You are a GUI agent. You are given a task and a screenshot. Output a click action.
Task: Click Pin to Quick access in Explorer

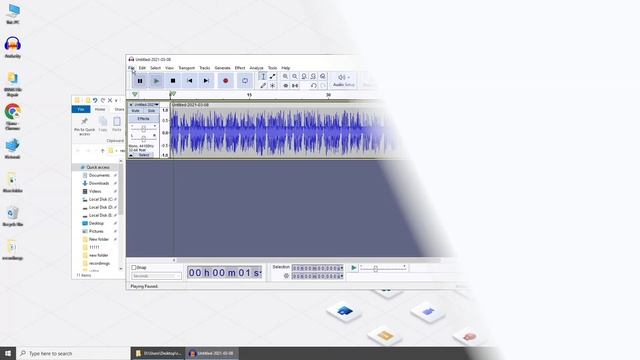point(84,126)
